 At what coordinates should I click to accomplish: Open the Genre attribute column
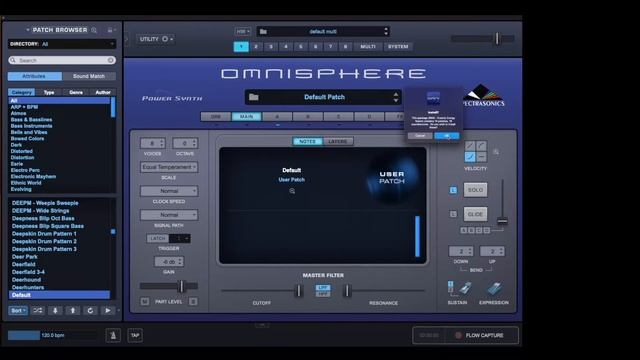pos(76,92)
